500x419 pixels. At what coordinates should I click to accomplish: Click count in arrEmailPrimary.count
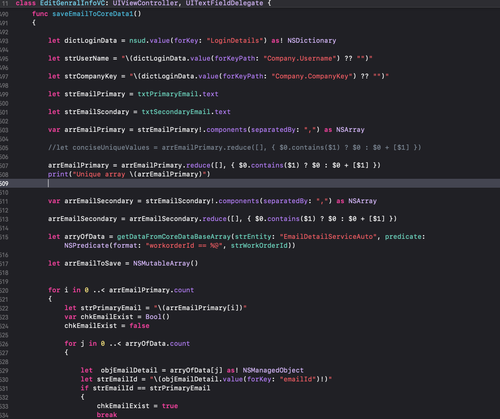(x=184, y=290)
